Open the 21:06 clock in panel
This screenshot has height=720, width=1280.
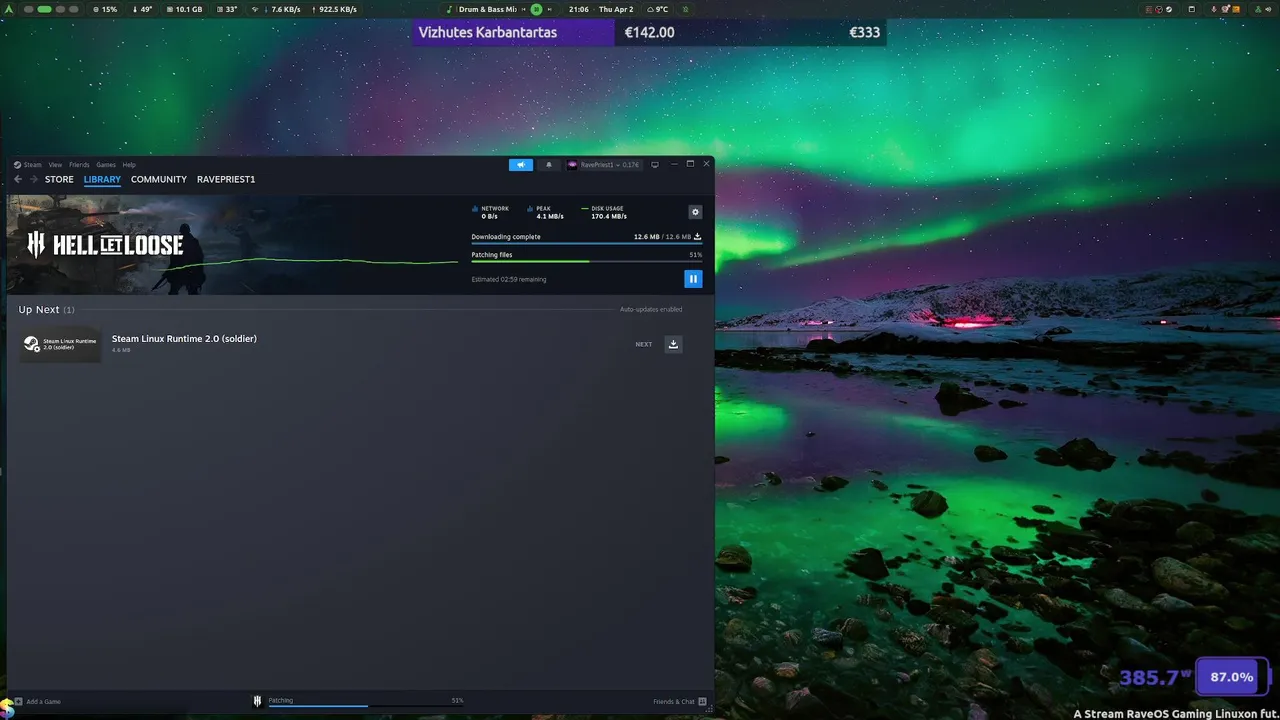[578, 9]
